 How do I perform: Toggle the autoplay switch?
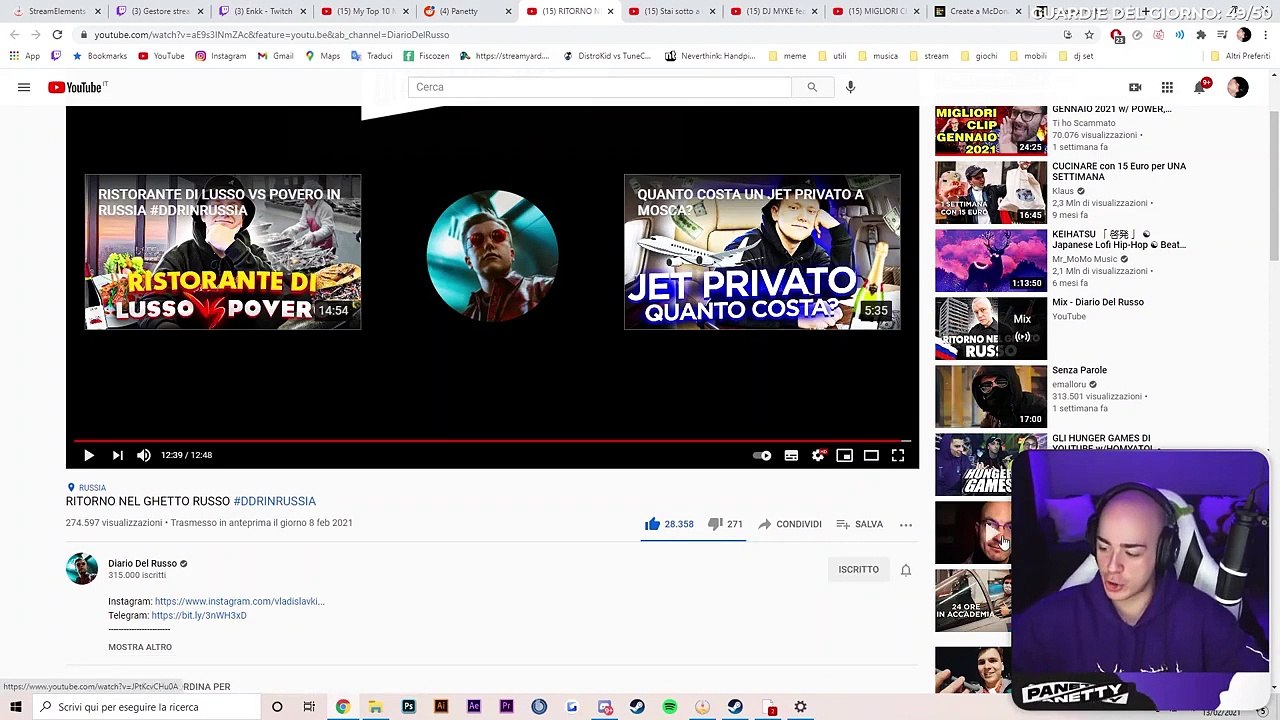pos(763,455)
